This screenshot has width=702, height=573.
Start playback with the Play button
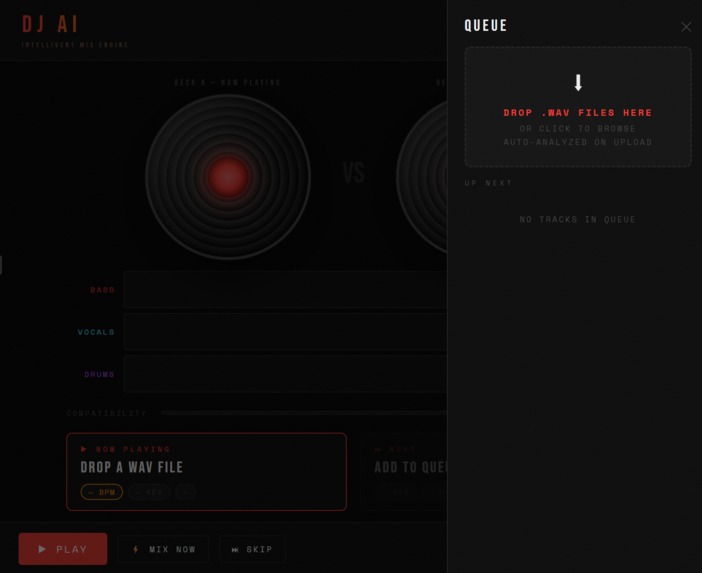63,549
